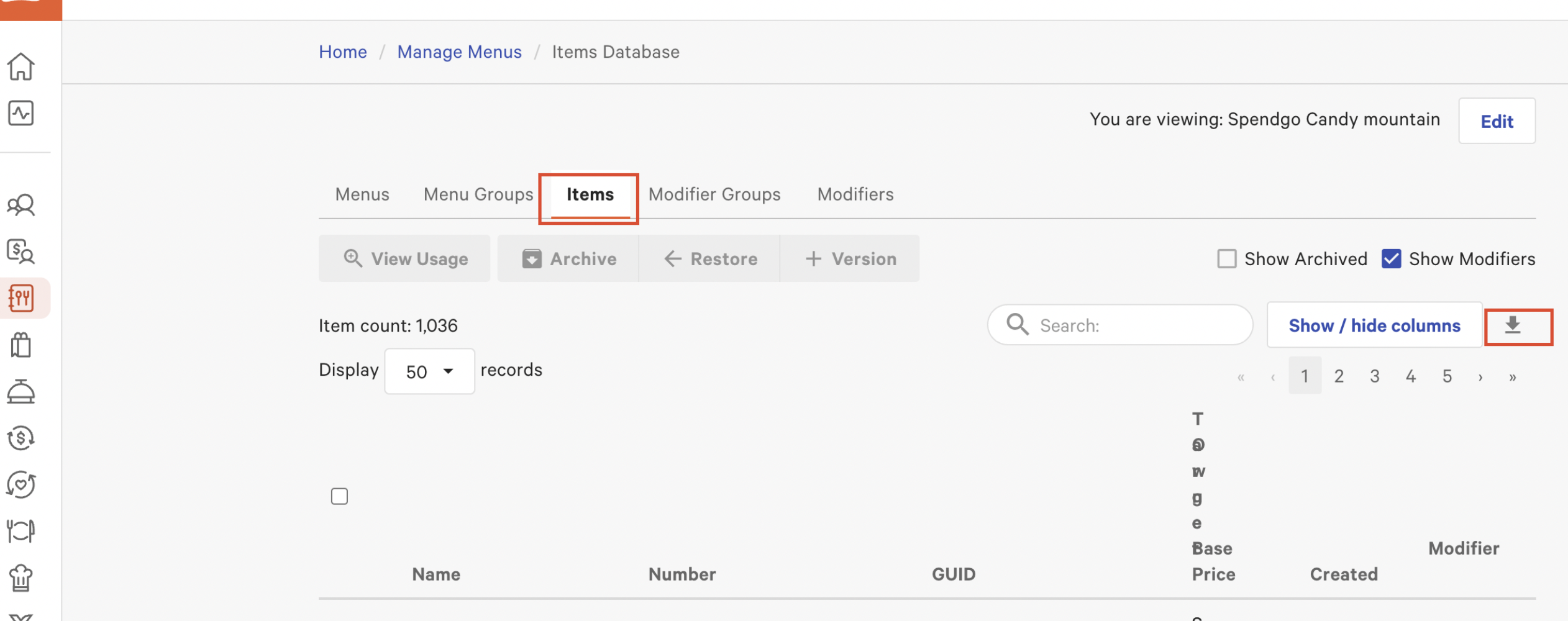This screenshot has height=621, width=1568.
Task: Open Show / hide columns menu
Action: [x=1374, y=325]
